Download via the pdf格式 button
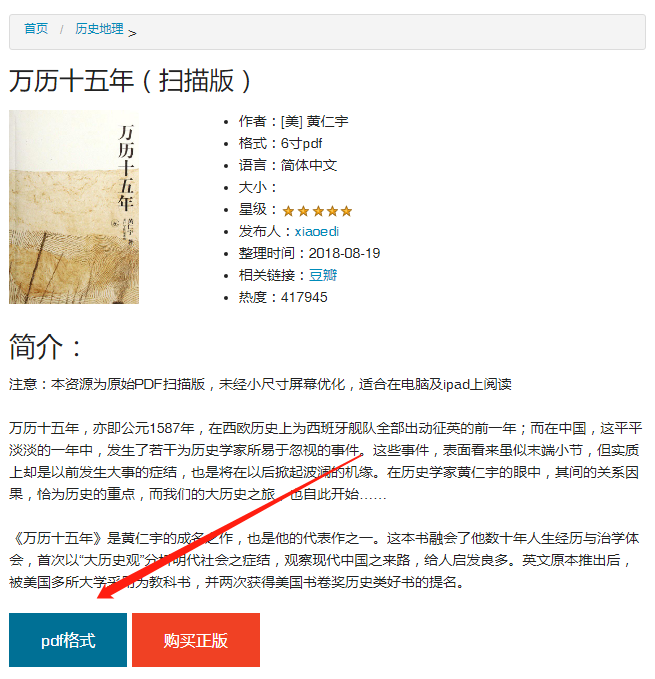Viewport: 655px width, 679px height. coord(68,640)
